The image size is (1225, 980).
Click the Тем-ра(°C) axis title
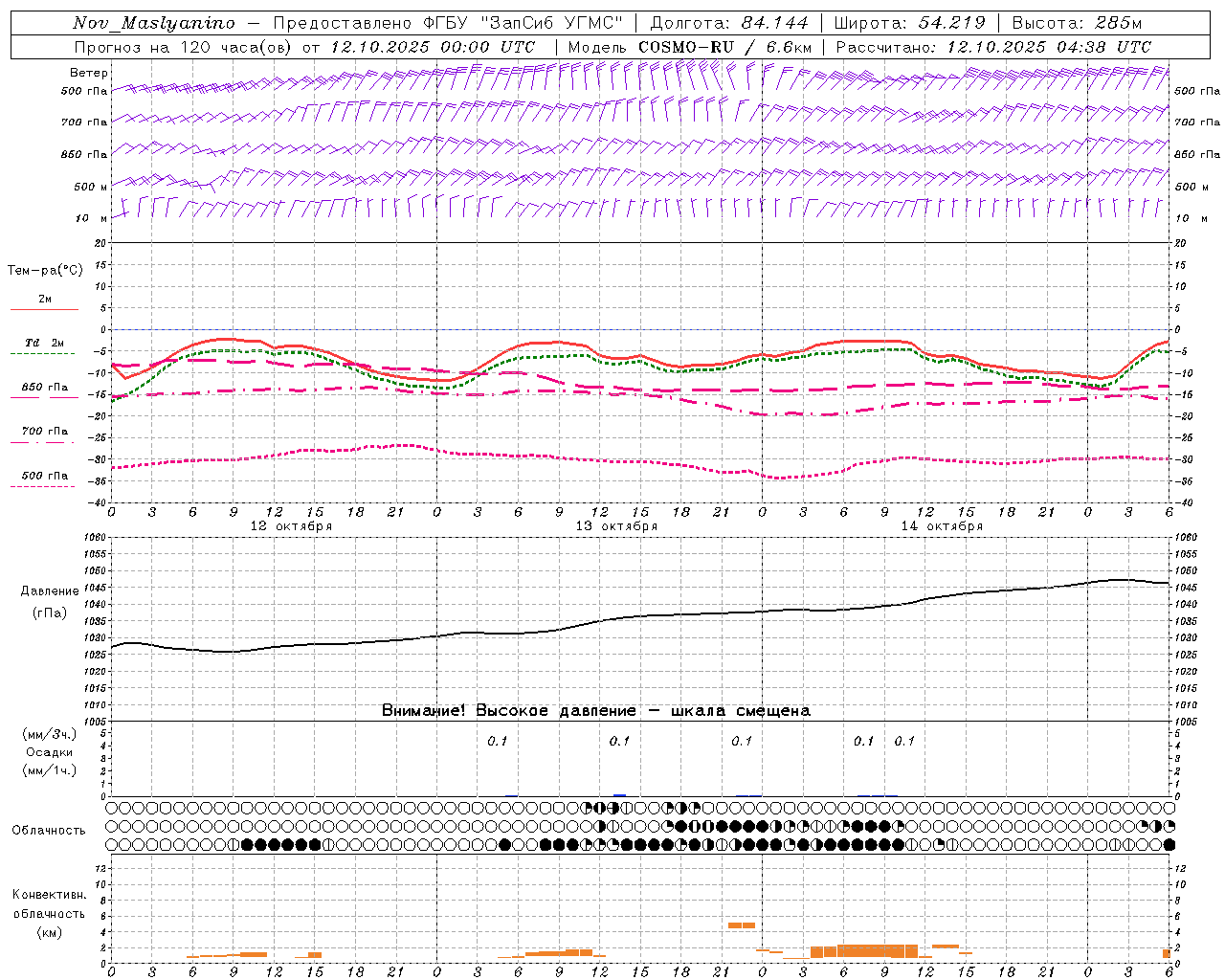tap(45, 270)
